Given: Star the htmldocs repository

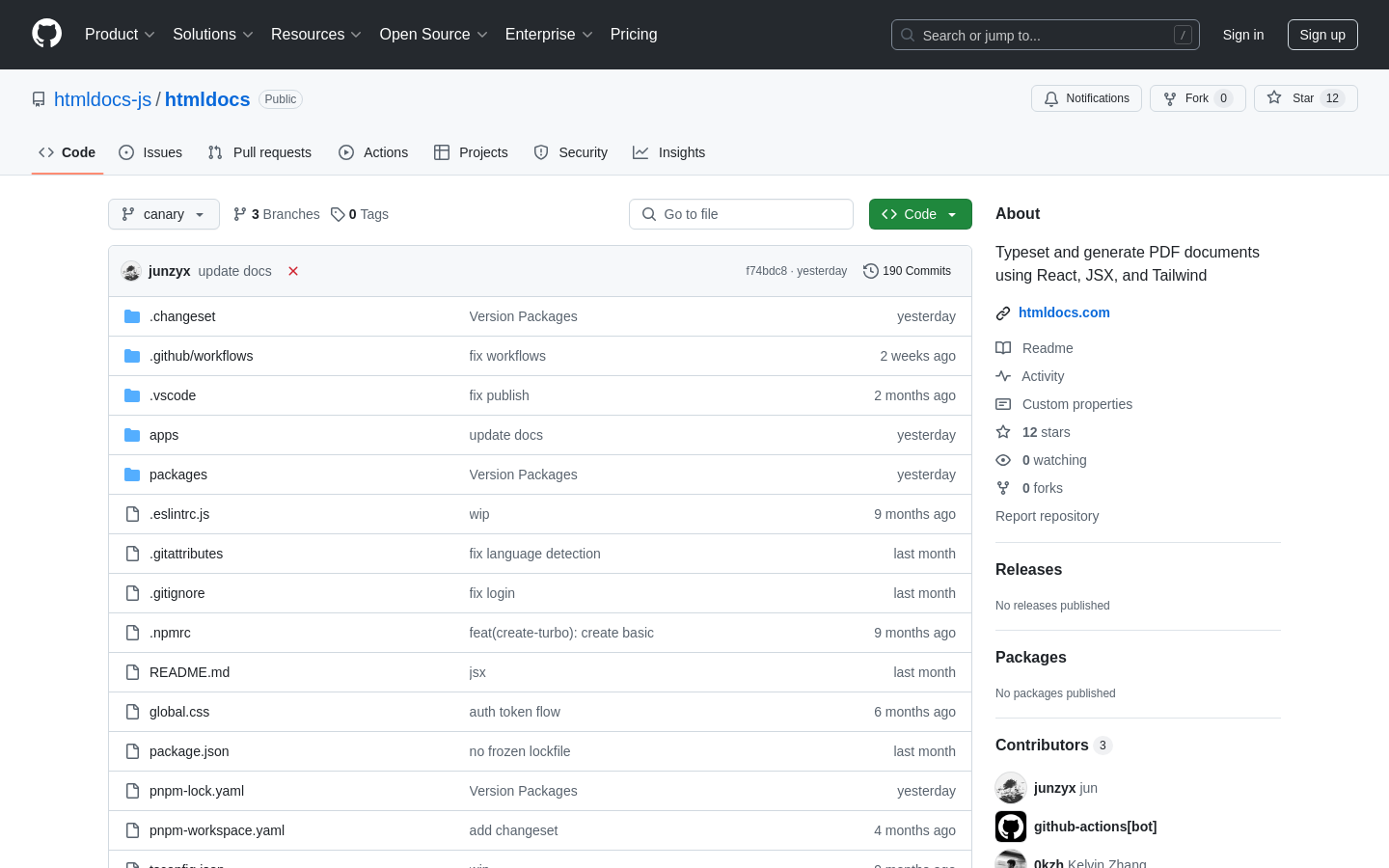Looking at the screenshot, I should coord(1306,98).
